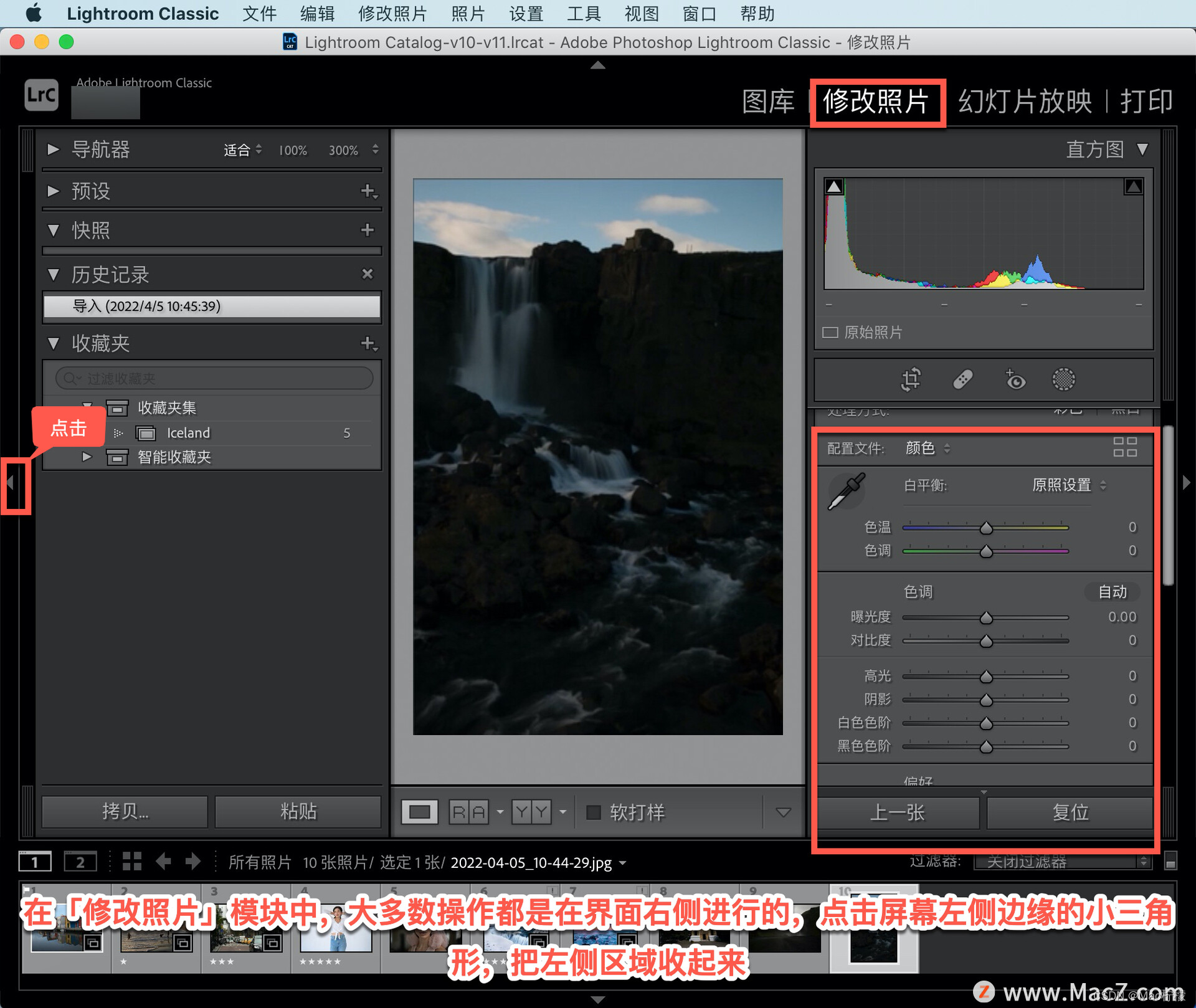Screen dimensions: 1196x1008
Task: Toggle the shadow clipping indicator in histogram
Action: pos(834,186)
